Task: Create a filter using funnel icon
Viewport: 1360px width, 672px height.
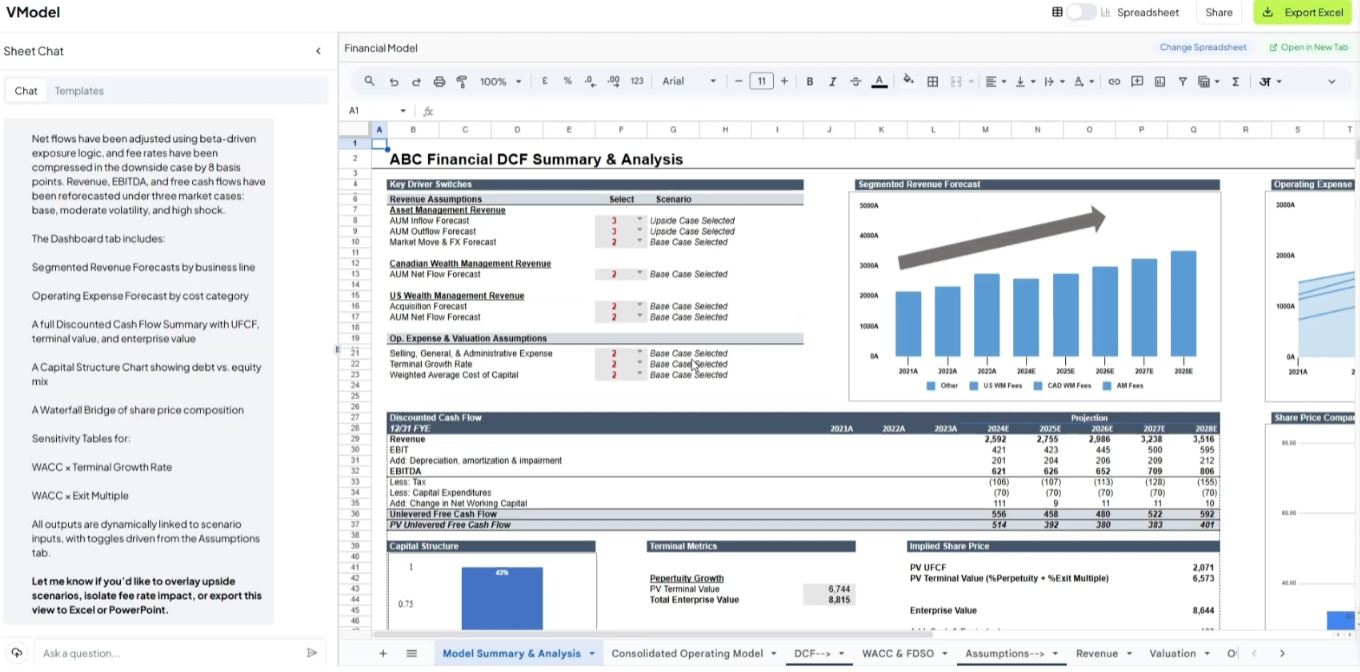Action: click(x=1182, y=82)
